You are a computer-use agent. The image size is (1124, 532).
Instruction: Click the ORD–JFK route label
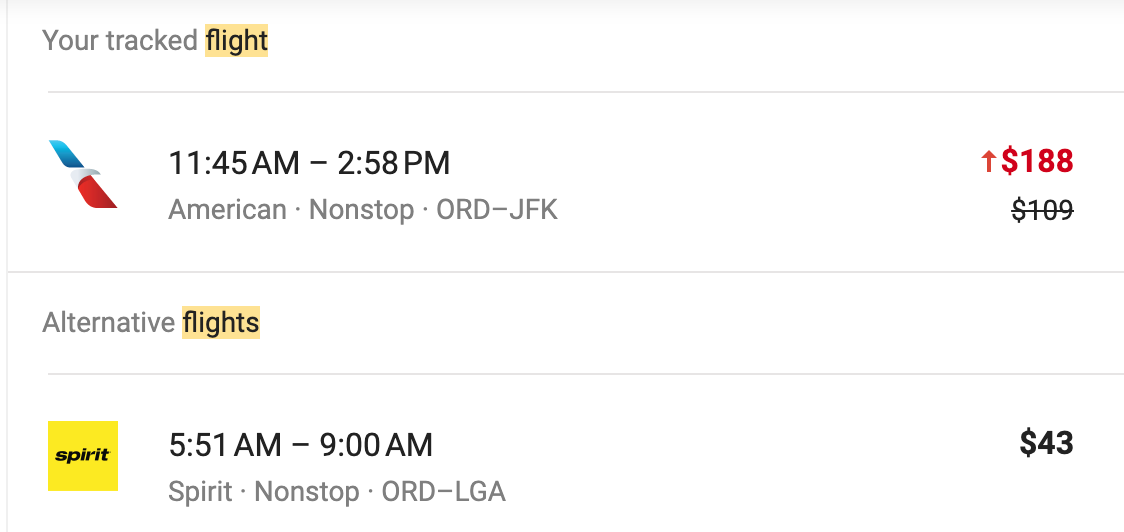[x=497, y=210]
